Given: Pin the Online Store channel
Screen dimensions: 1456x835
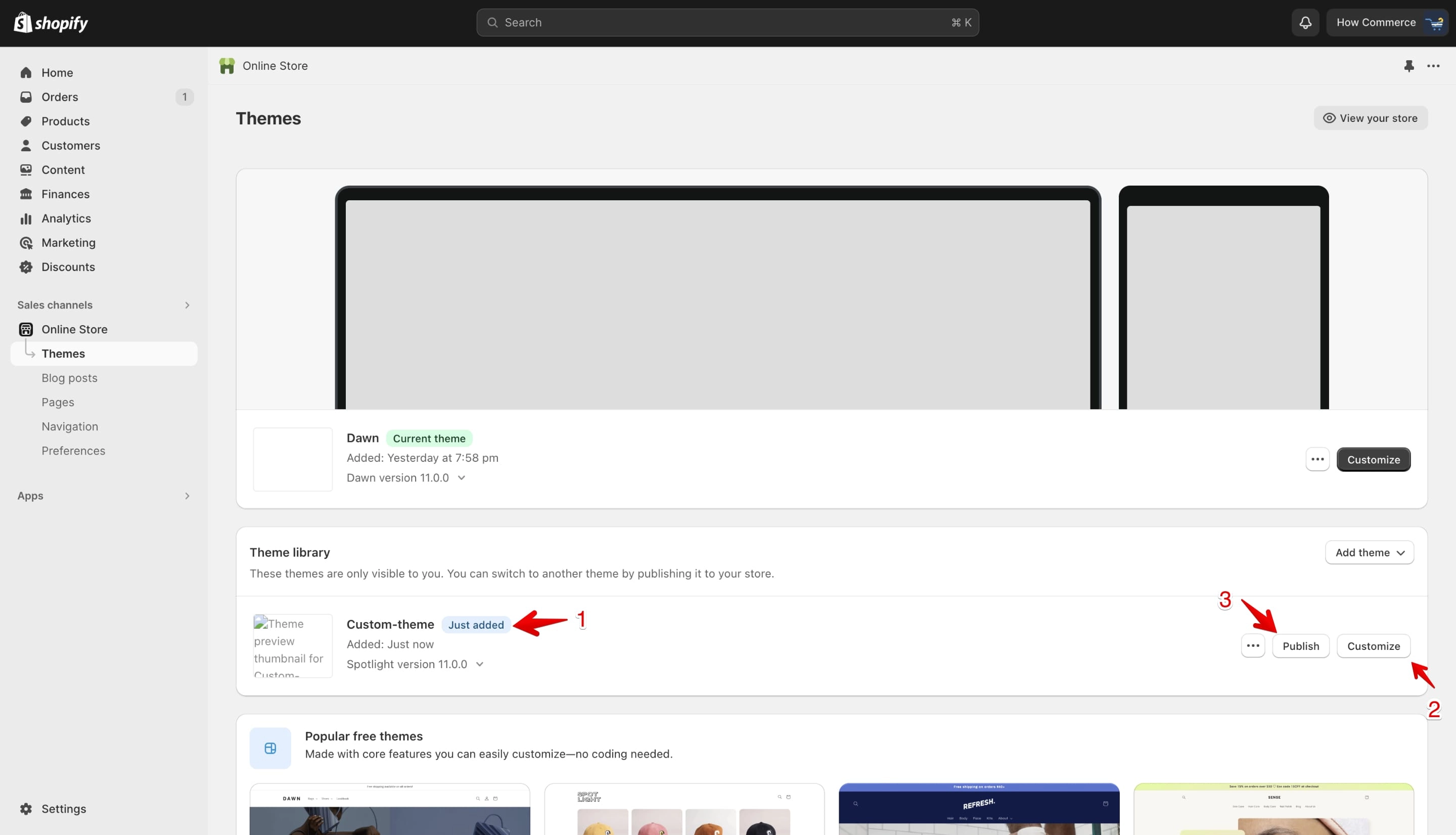Looking at the screenshot, I should tap(1409, 66).
